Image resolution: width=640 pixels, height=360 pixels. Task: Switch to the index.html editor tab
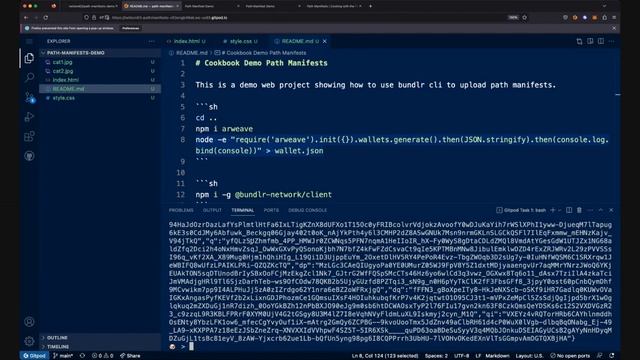[x=186, y=41]
